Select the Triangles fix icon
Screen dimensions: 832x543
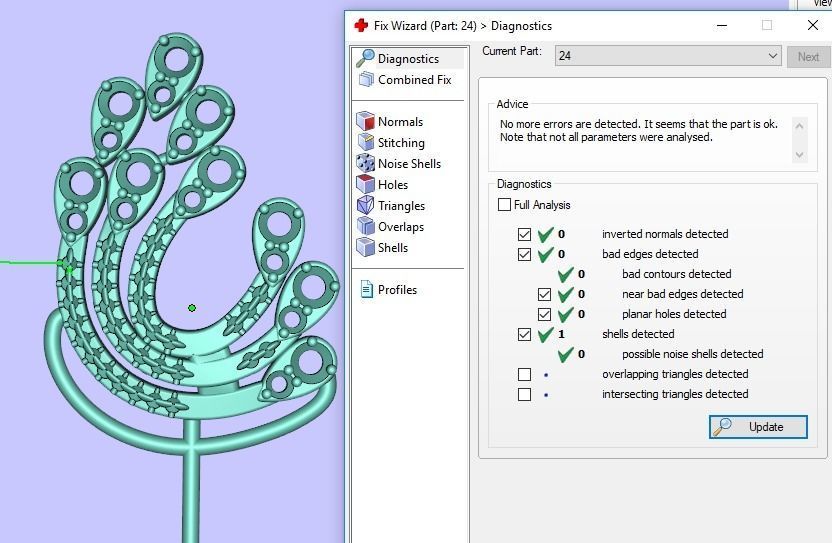point(366,205)
